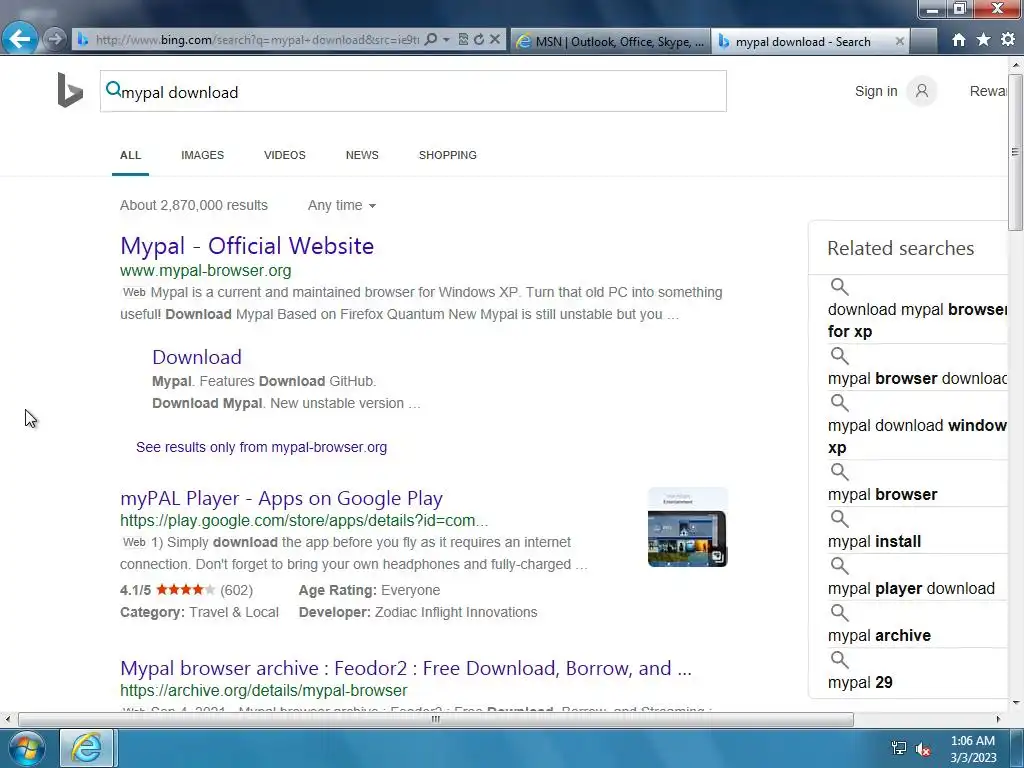Select related search mypal player download
Screen dimensions: 1024x768
tap(911, 589)
